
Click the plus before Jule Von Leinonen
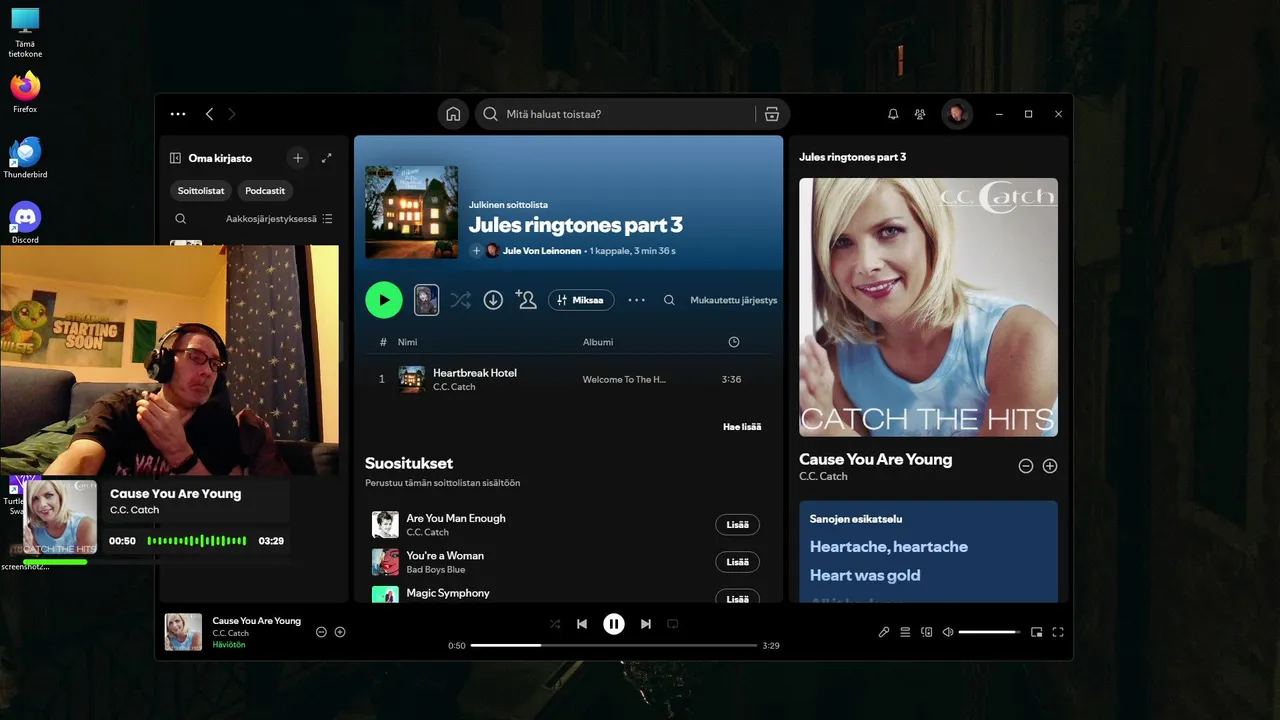coord(476,251)
